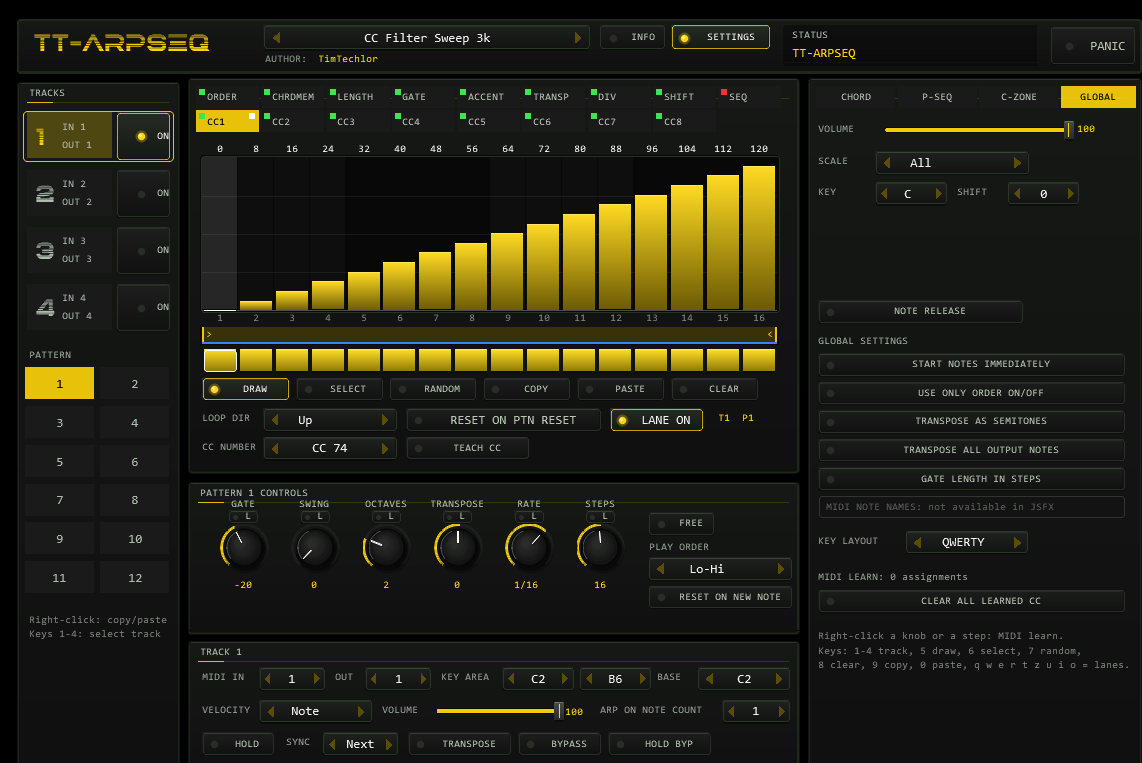This screenshot has width=1142, height=763.
Task: Click the next preset arrow in header
Action: click(578, 37)
